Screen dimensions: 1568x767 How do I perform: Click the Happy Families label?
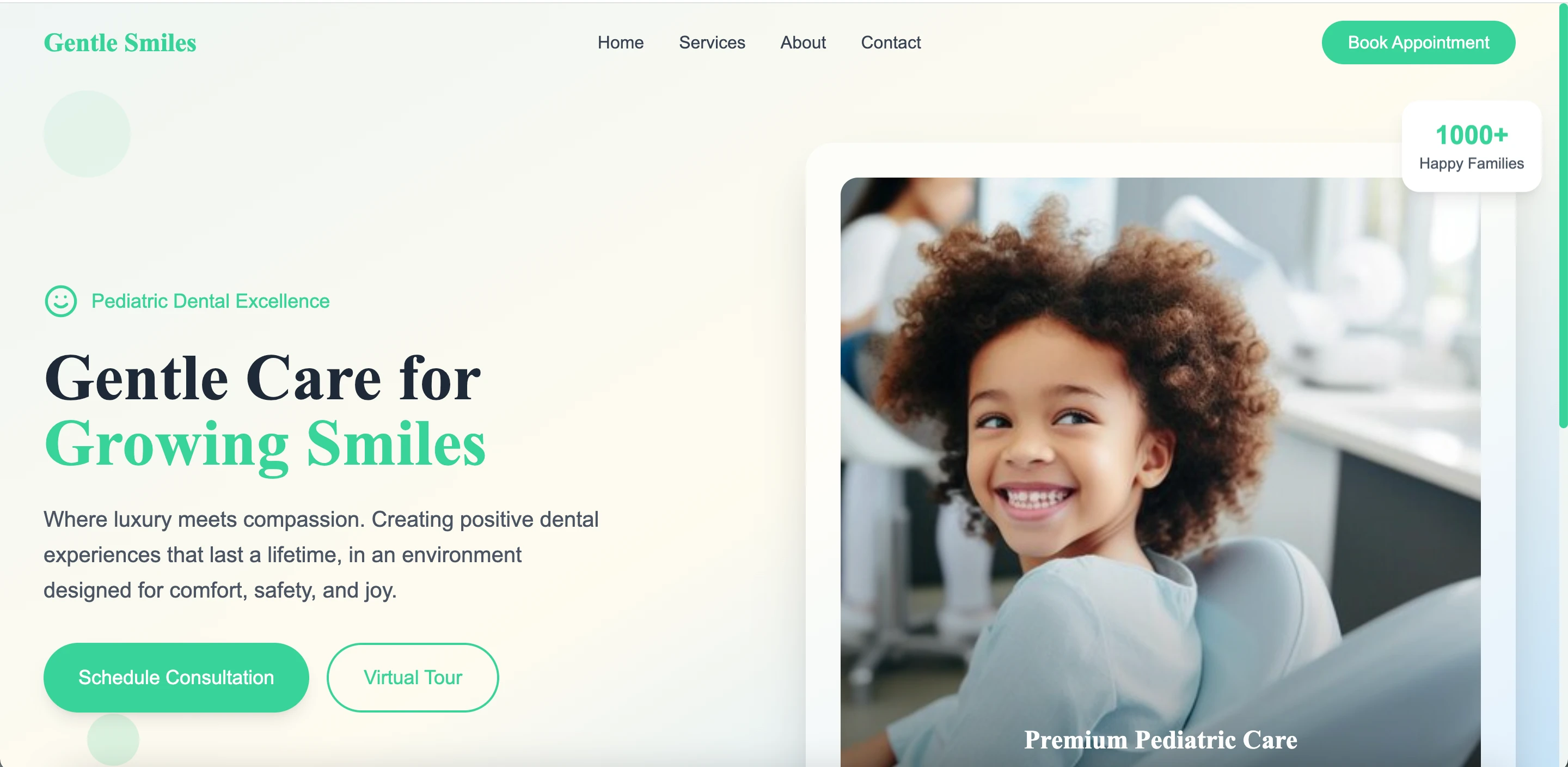[x=1471, y=163]
